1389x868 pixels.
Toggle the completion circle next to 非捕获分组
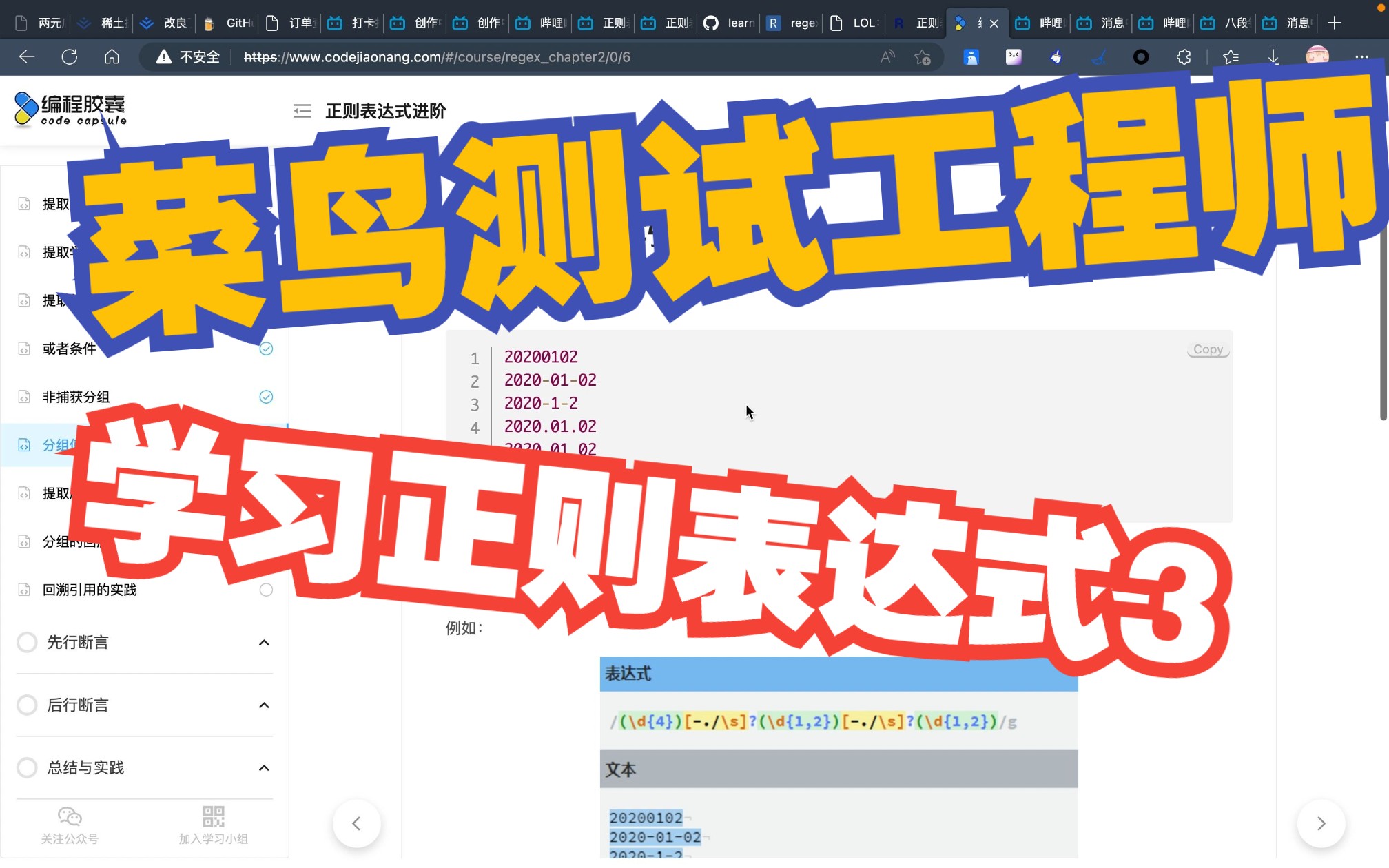point(267,397)
